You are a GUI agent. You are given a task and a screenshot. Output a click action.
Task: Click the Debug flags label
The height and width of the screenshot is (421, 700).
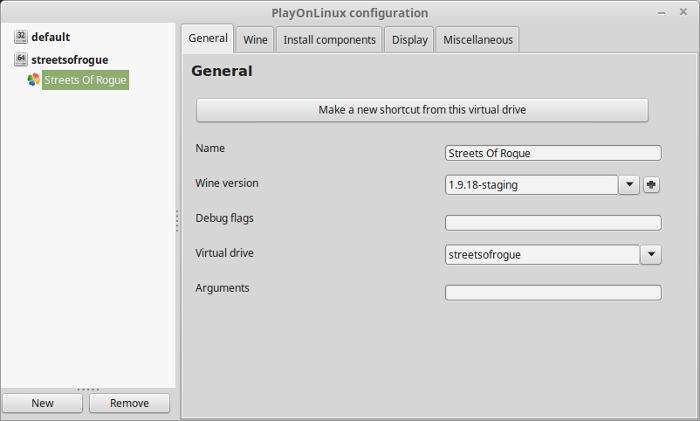tap(224, 218)
